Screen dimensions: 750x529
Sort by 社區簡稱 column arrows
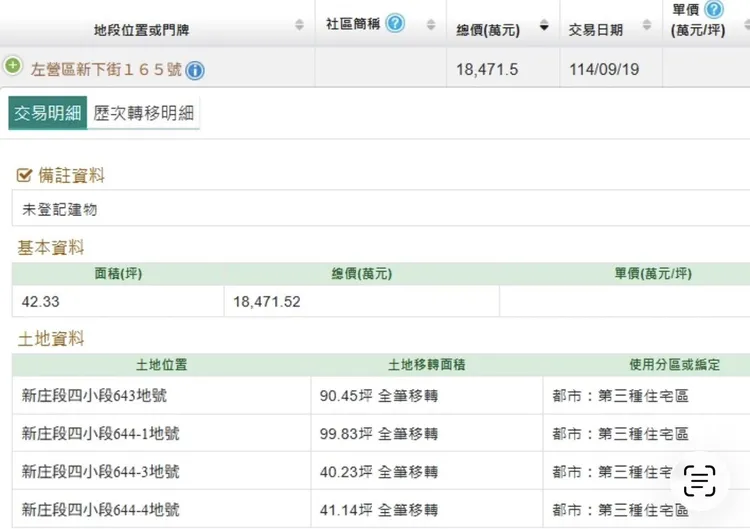431,25
